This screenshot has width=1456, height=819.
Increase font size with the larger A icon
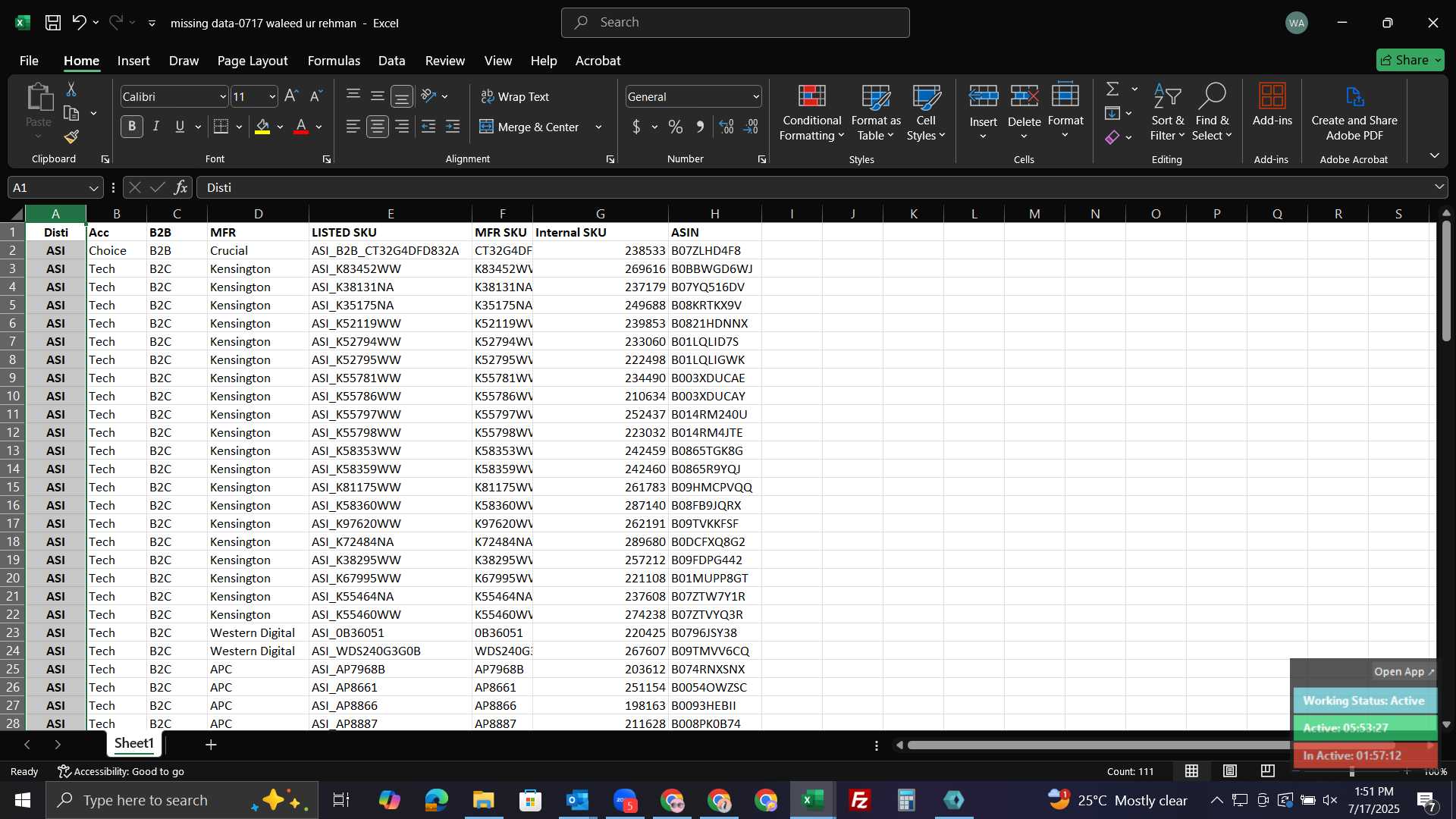point(291,96)
